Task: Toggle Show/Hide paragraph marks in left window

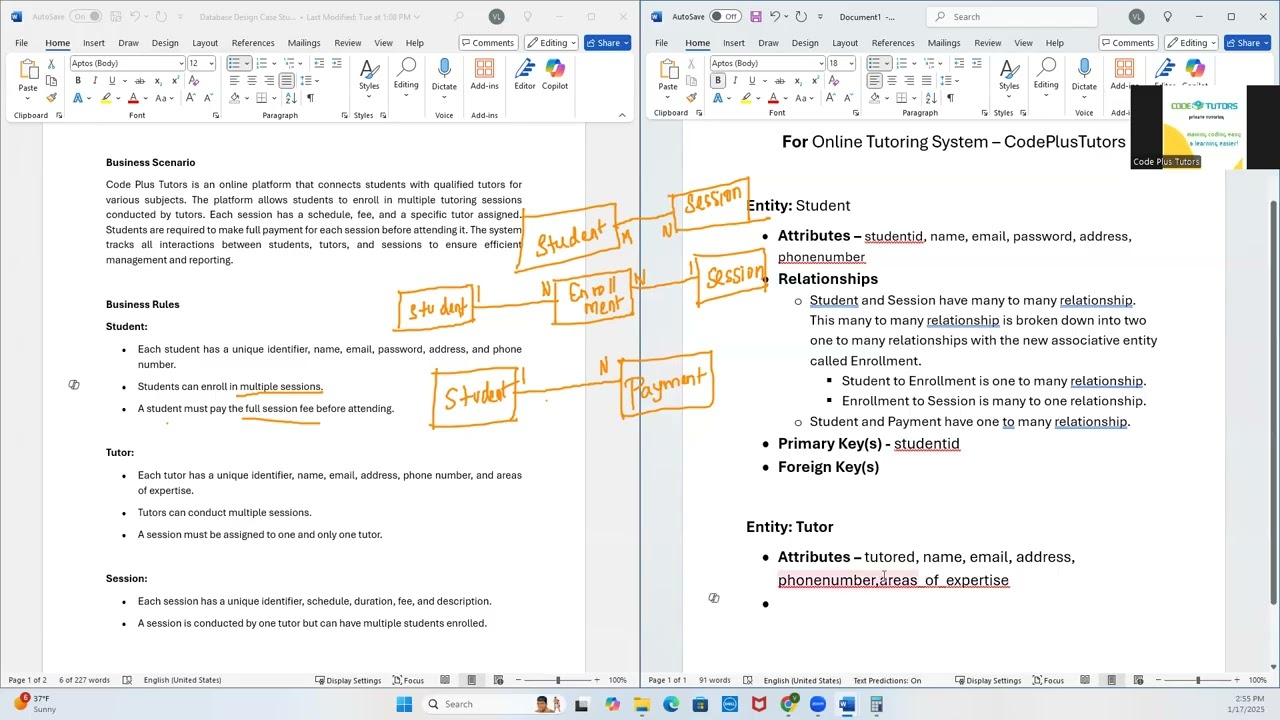Action: click(x=310, y=98)
